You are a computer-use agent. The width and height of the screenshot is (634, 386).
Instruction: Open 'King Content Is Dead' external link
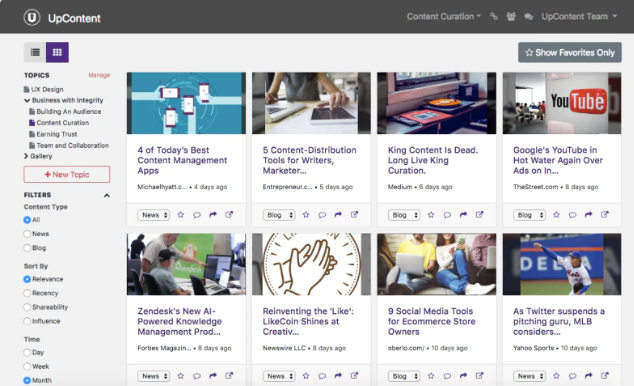[x=479, y=215]
